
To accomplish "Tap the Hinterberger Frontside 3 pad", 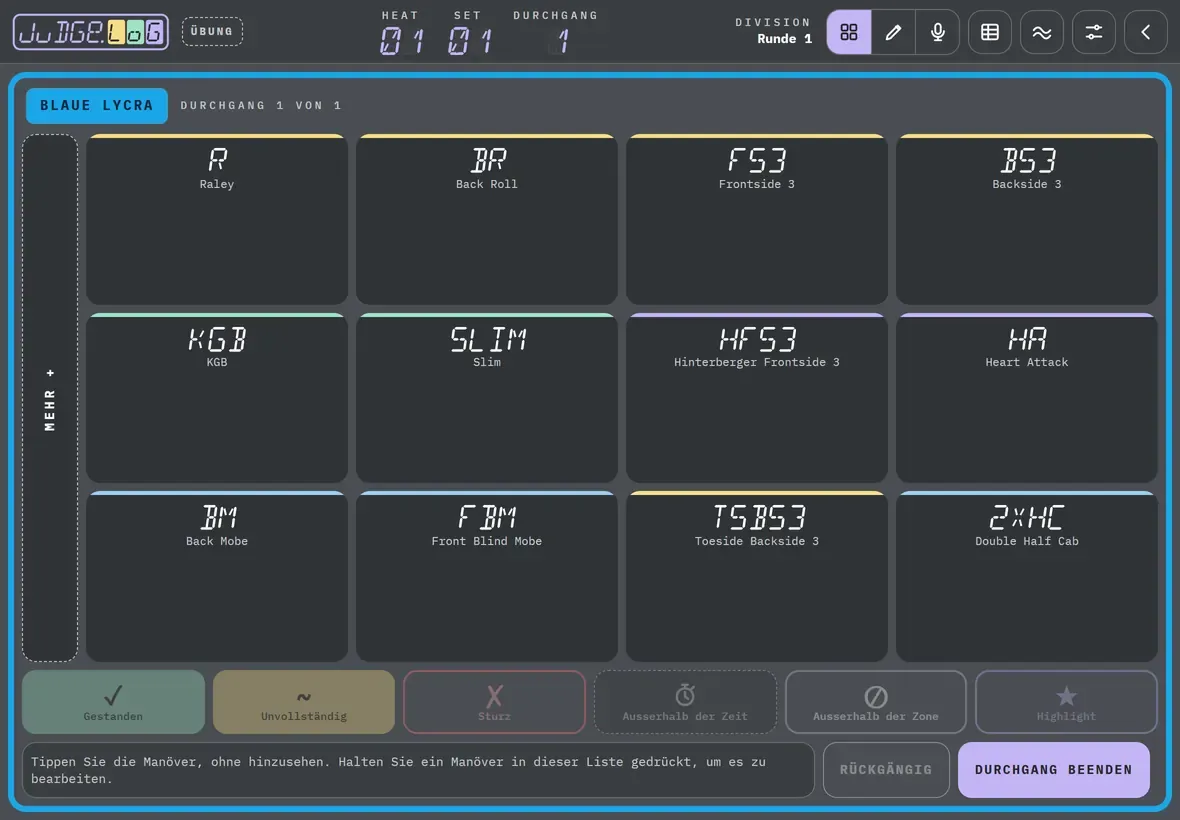I will (x=756, y=398).
